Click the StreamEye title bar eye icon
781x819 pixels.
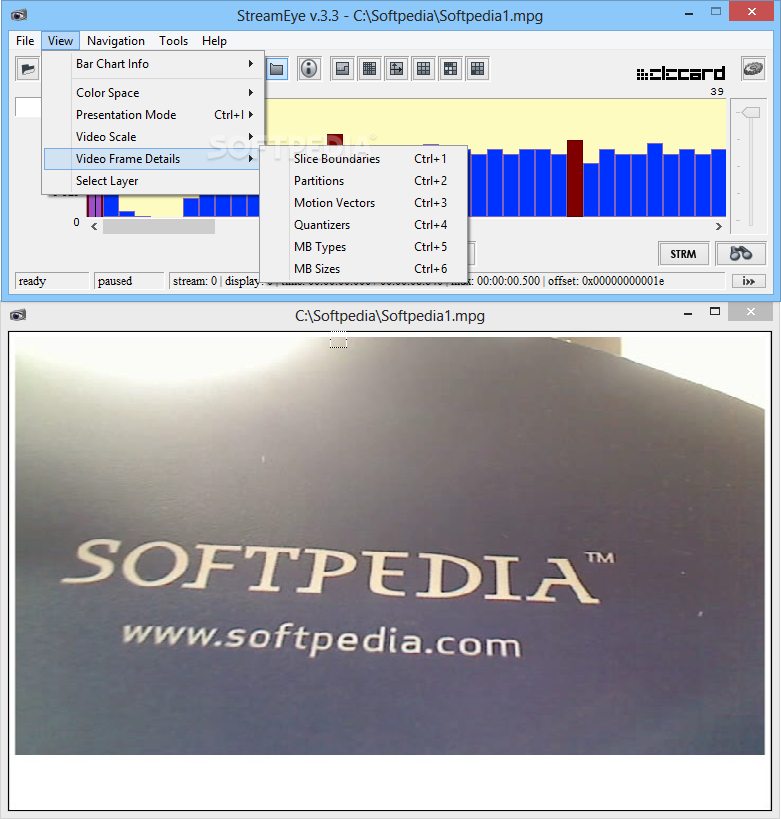pos(19,15)
